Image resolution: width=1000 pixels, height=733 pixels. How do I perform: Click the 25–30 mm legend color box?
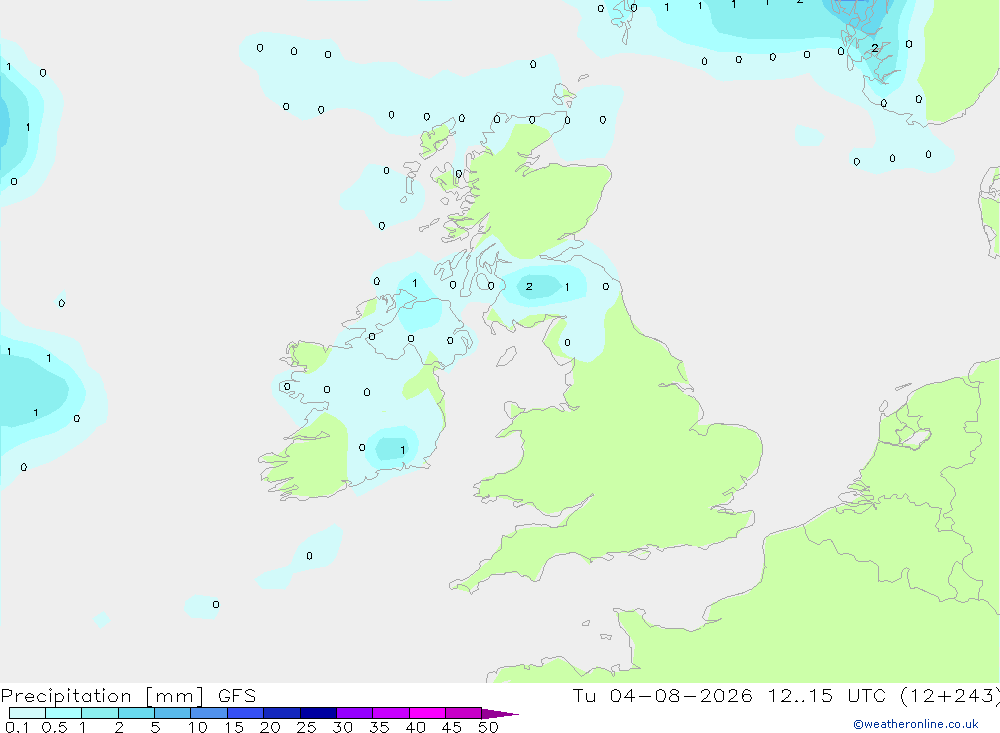pyautogui.click(x=318, y=713)
